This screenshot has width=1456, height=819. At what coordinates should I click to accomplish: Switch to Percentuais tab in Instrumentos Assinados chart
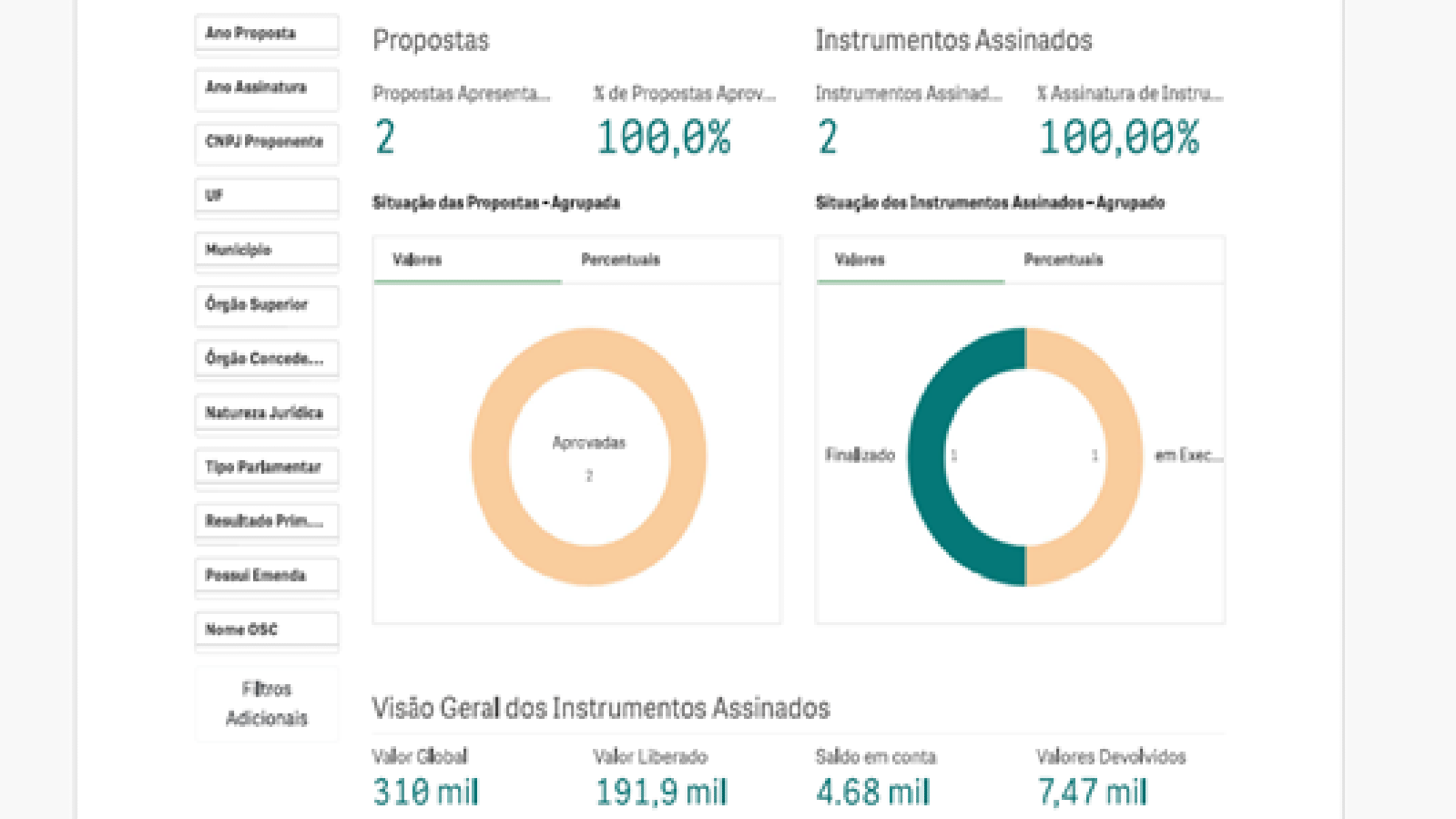point(1063,260)
